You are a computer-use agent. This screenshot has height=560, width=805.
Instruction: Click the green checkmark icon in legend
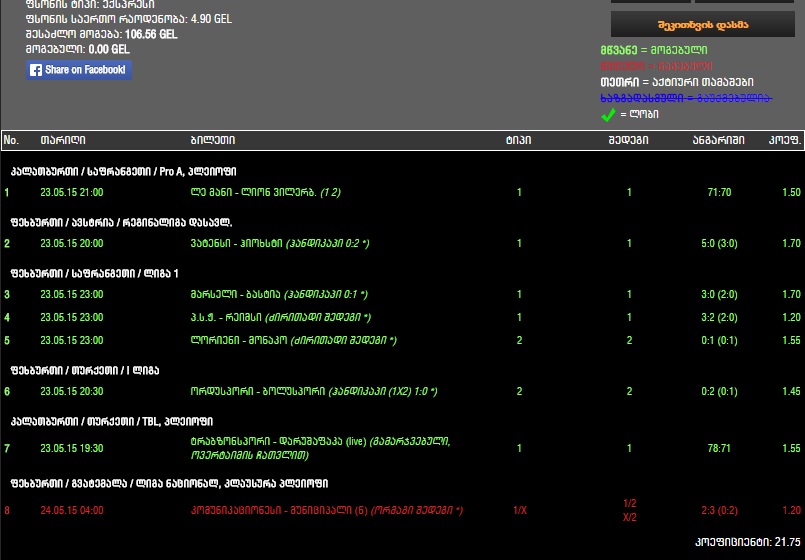(607, 114)
